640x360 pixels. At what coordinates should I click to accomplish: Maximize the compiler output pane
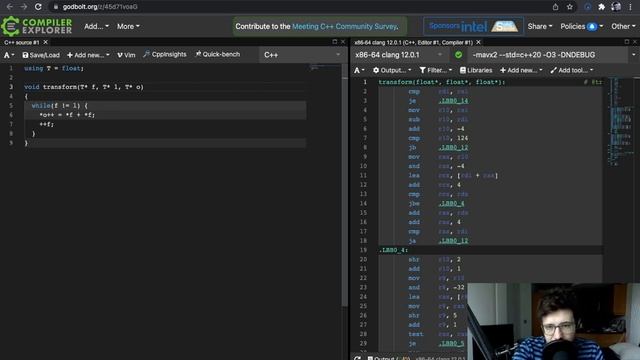coord(627,42)
